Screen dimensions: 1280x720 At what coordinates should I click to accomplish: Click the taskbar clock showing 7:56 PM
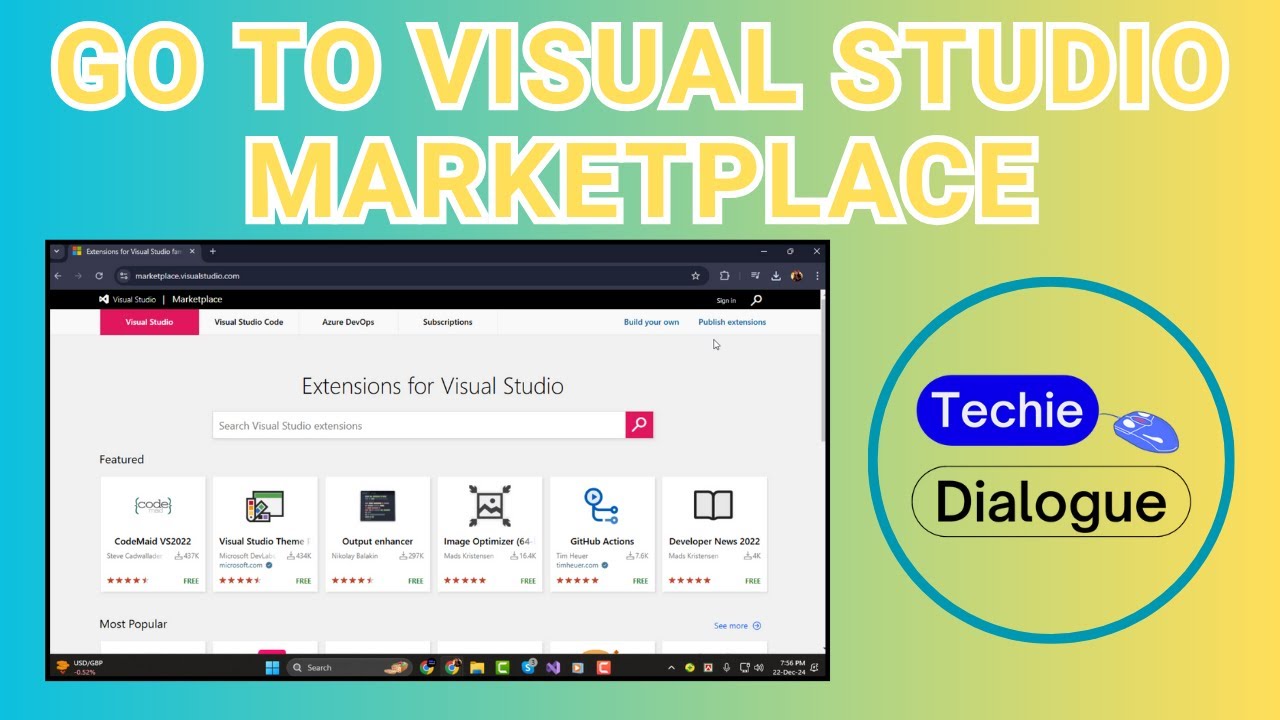click(791, 667)
